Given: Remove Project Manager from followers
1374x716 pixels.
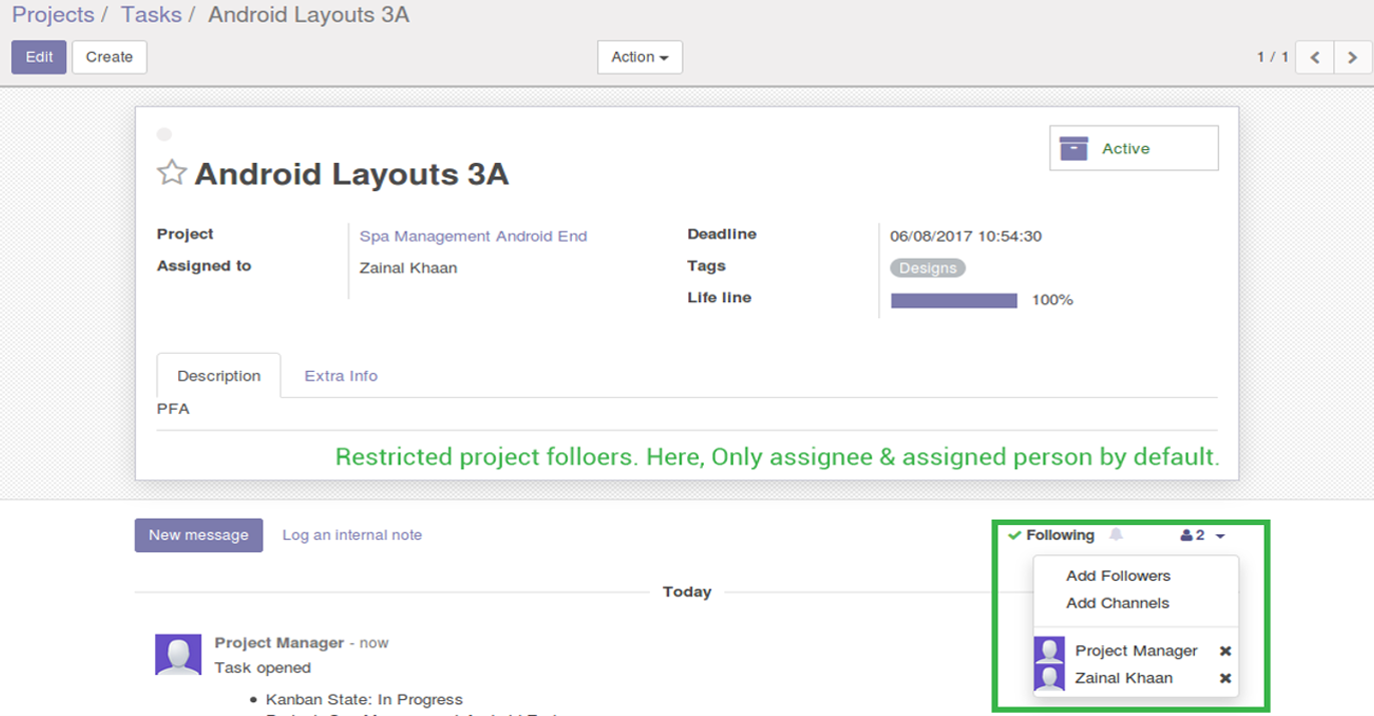Looking at the screenshot, I should click(x=1225, y=651).
